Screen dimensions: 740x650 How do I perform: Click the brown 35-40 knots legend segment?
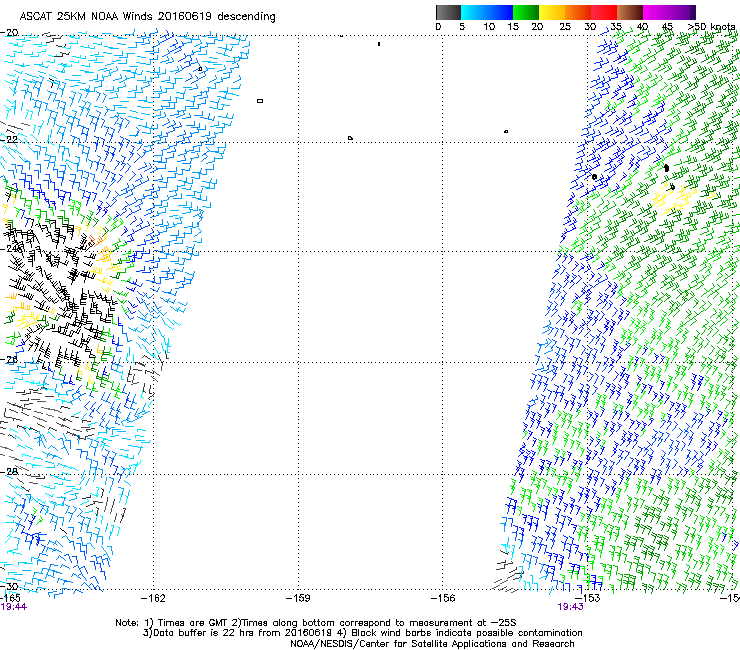(x=630, y=12)
